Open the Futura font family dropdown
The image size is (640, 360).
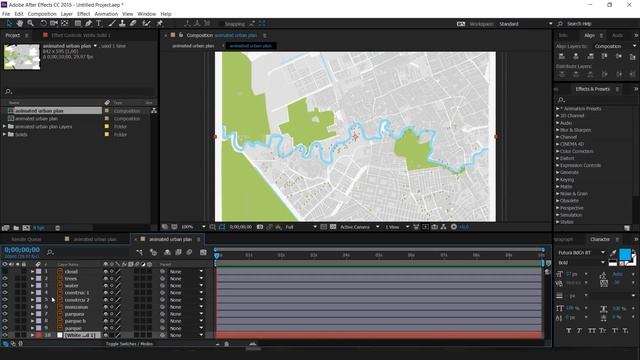tap(581, 253)
